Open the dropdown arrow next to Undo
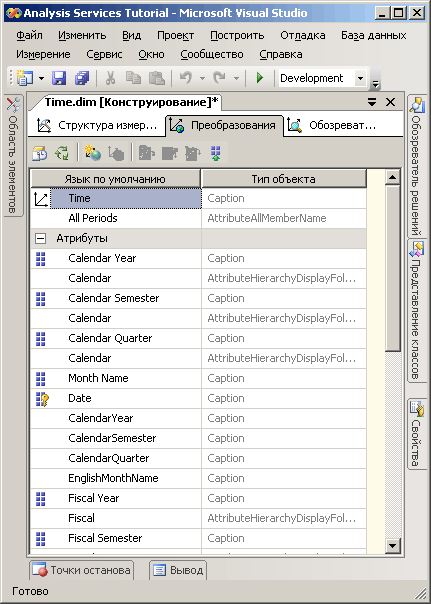The image size is (431, 604). 202,79
